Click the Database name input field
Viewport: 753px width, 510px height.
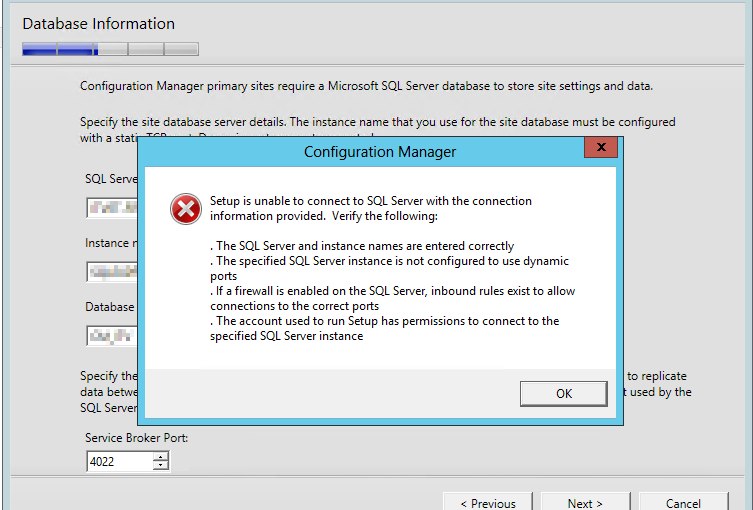112,336
